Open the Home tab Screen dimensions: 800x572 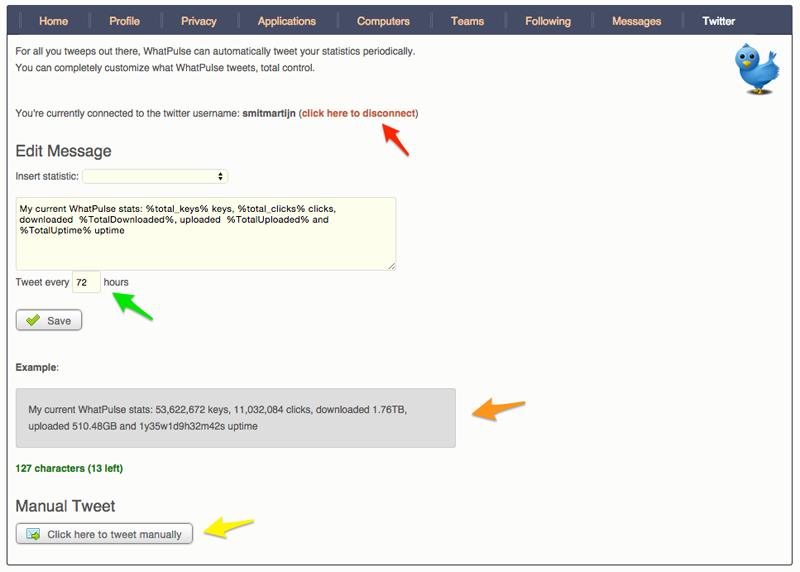[x=53, y=21]
